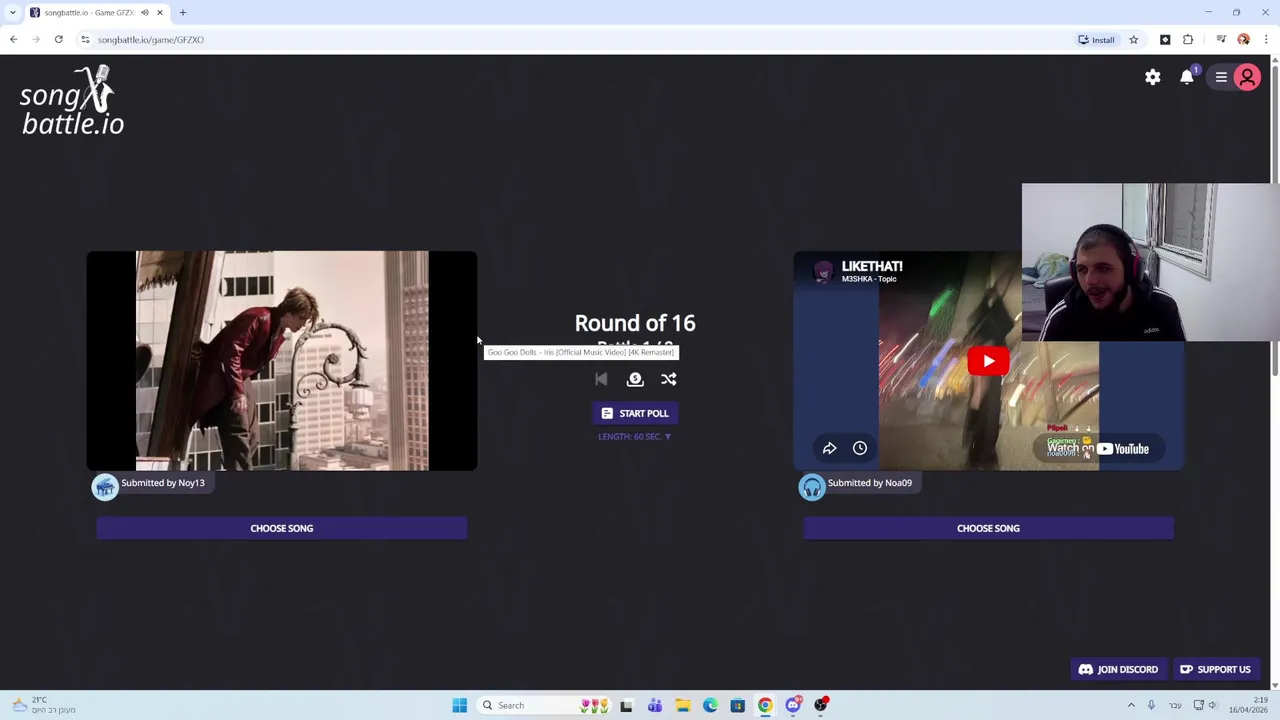This screenshot has width=1280, height=720.
Task: Click Noa09's headphone avatar
Action: pyautogui.click(x=812, y=487)
